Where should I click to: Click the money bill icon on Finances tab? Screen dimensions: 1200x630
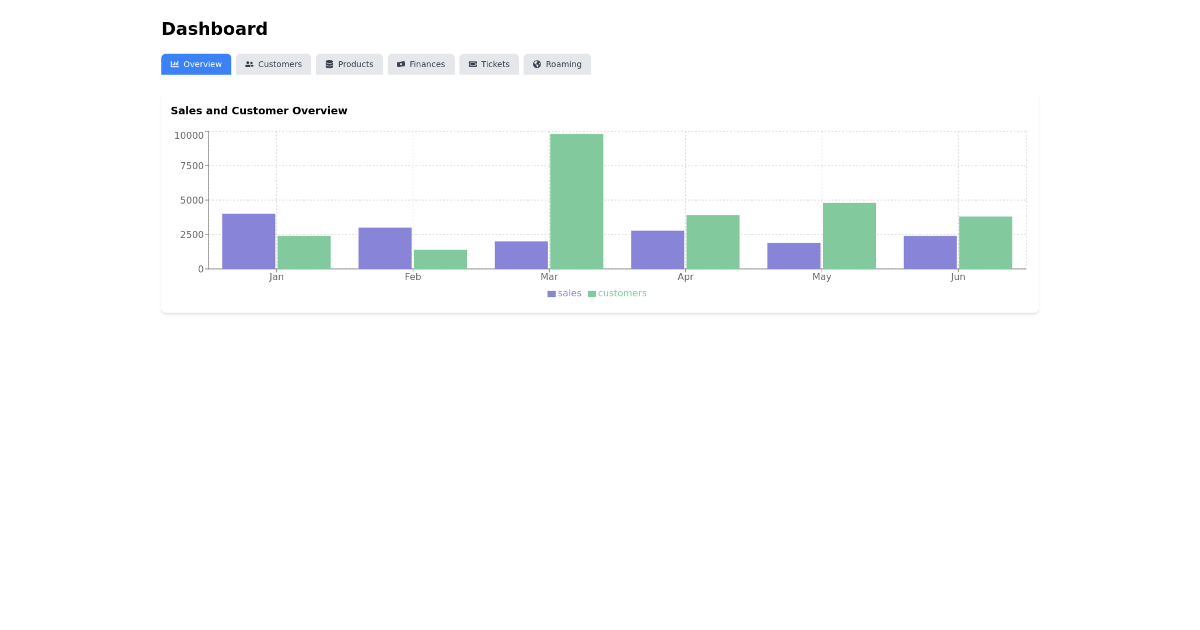tap(401, 64)
